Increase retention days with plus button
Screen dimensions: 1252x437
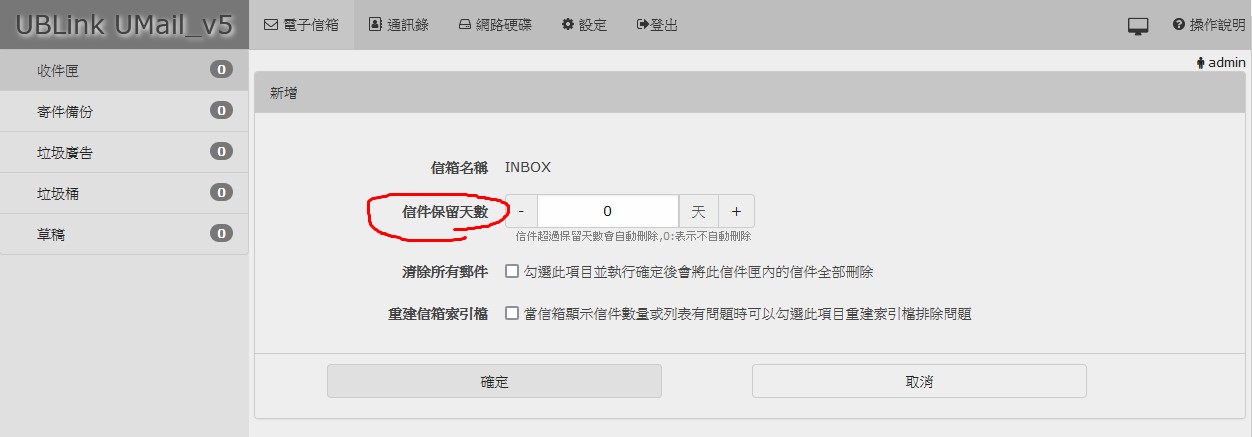click(x=736, y=211)
